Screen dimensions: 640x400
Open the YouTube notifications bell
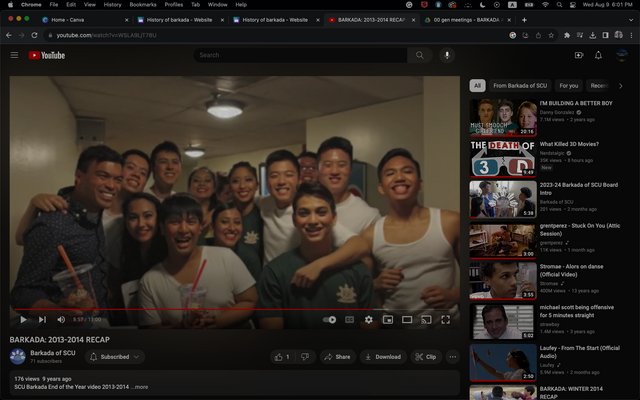click(x=598, y=55)
